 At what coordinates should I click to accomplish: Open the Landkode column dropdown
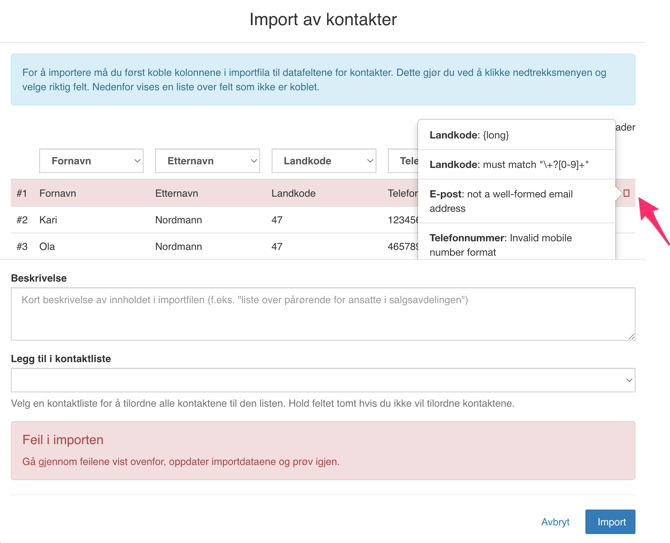323,161
